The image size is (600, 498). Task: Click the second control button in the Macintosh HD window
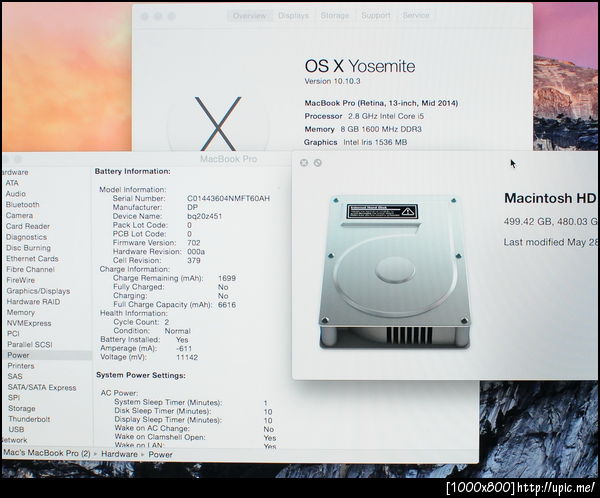(x=318, y=163)
